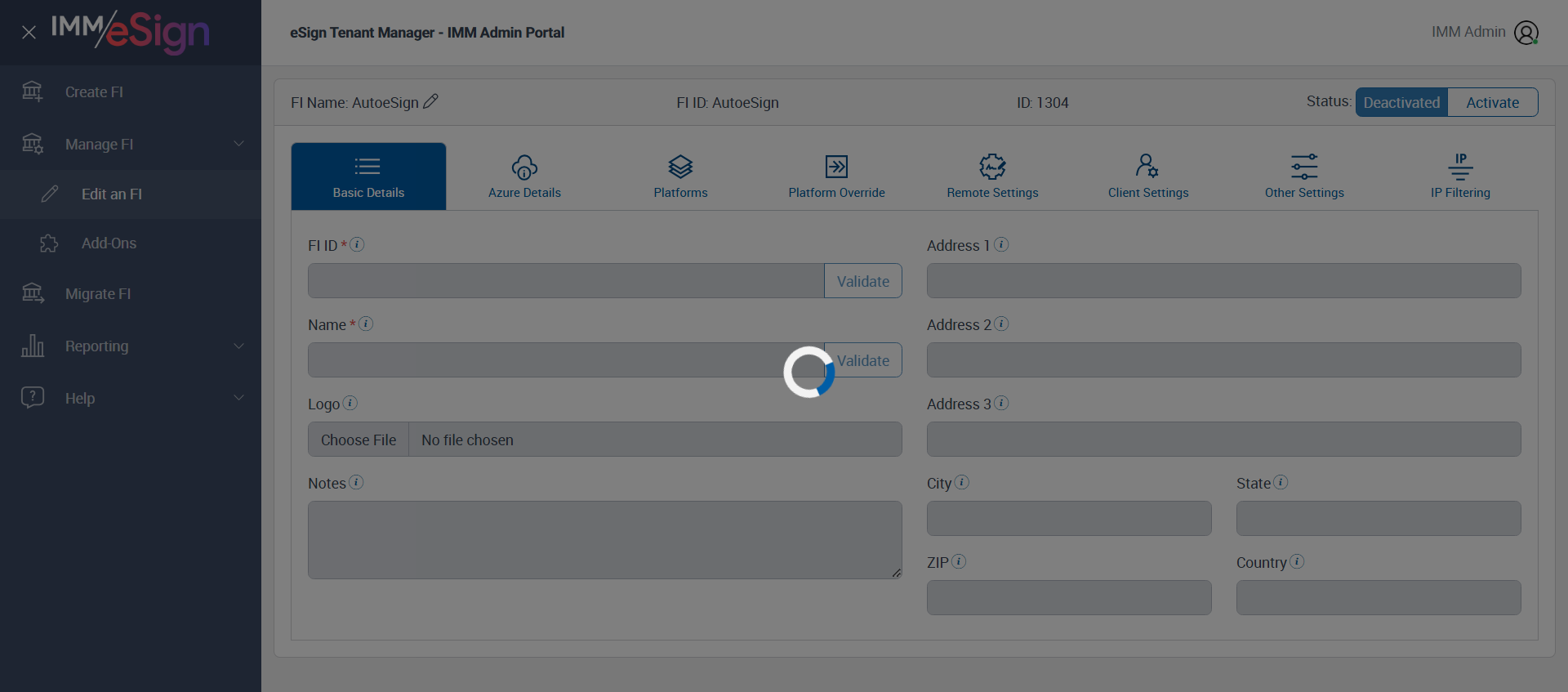Viewport: 1568px width, 692px height.
Task: Click the Help question mark icon
Action: click(x=33, y=398)
